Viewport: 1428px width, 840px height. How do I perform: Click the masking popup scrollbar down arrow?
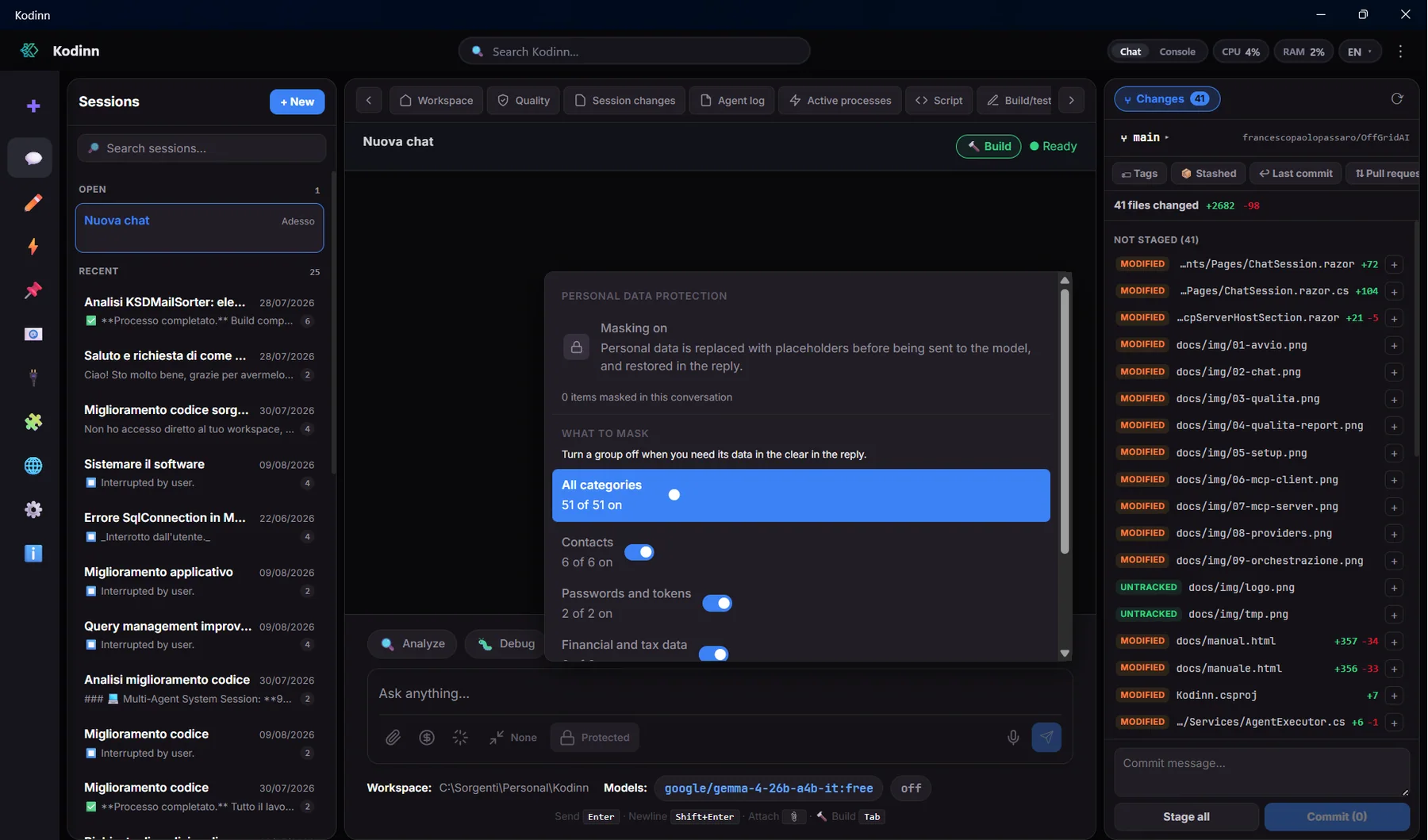(x=1065, y=654)
